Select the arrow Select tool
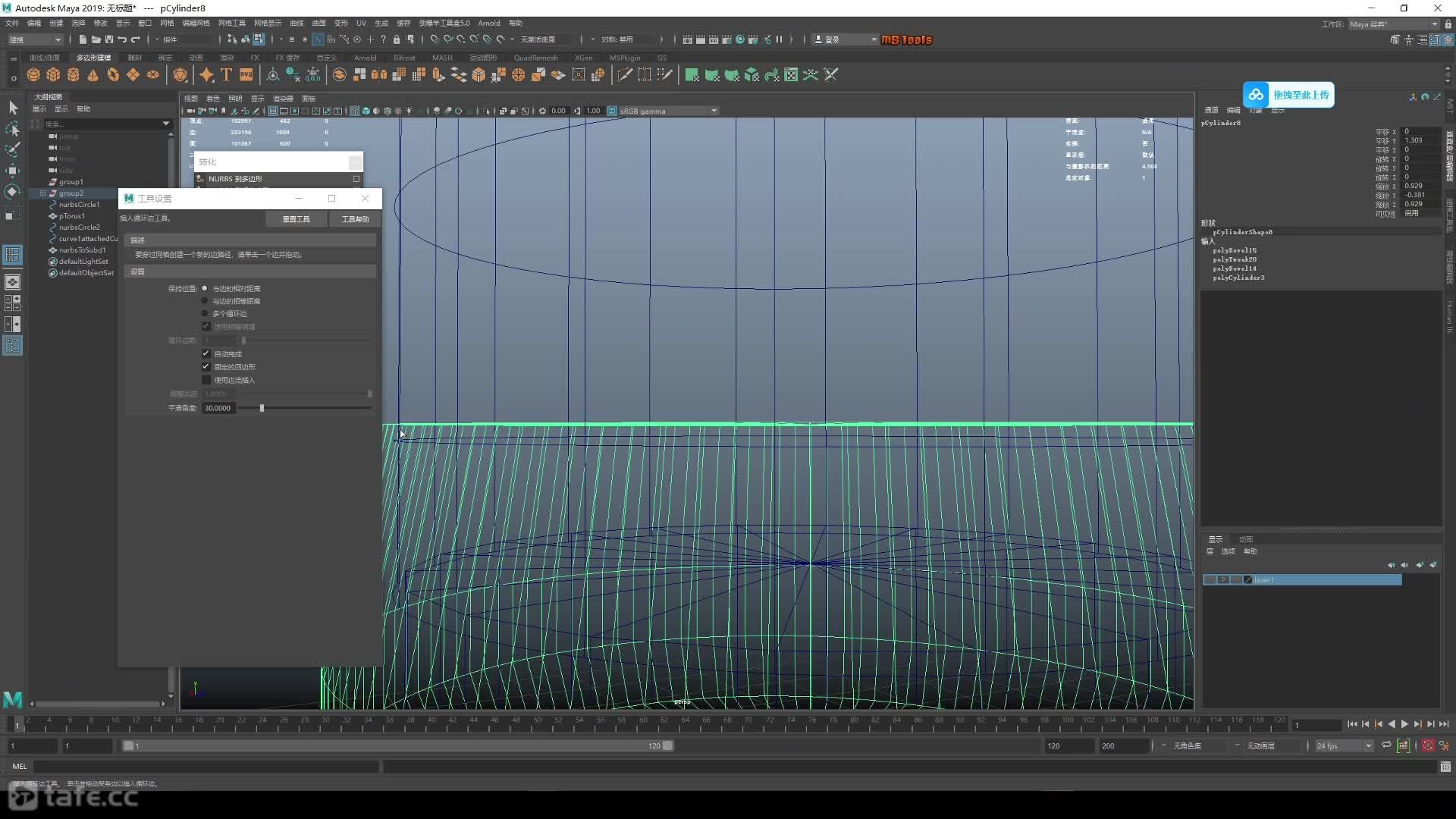This screenshot has height=819, width=1456. coord(13,108)
